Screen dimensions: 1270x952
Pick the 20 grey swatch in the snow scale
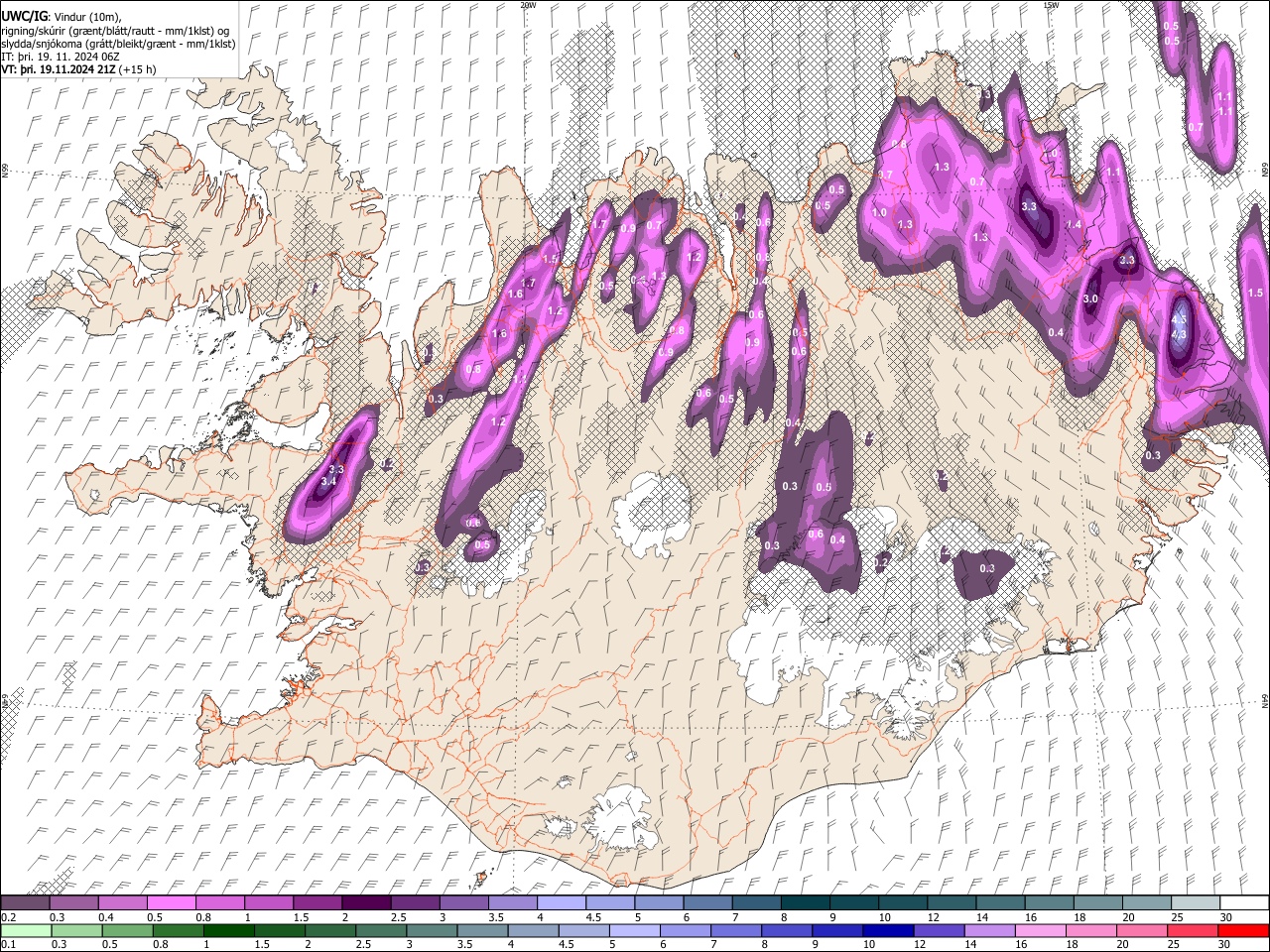[1146, 902]
